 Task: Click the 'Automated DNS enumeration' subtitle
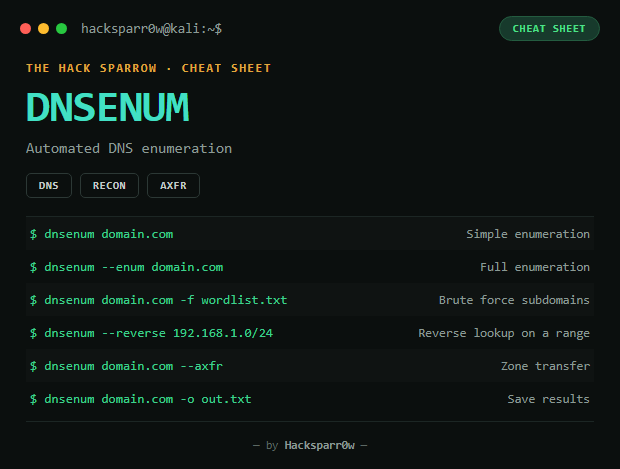click(x=129, y=148)
